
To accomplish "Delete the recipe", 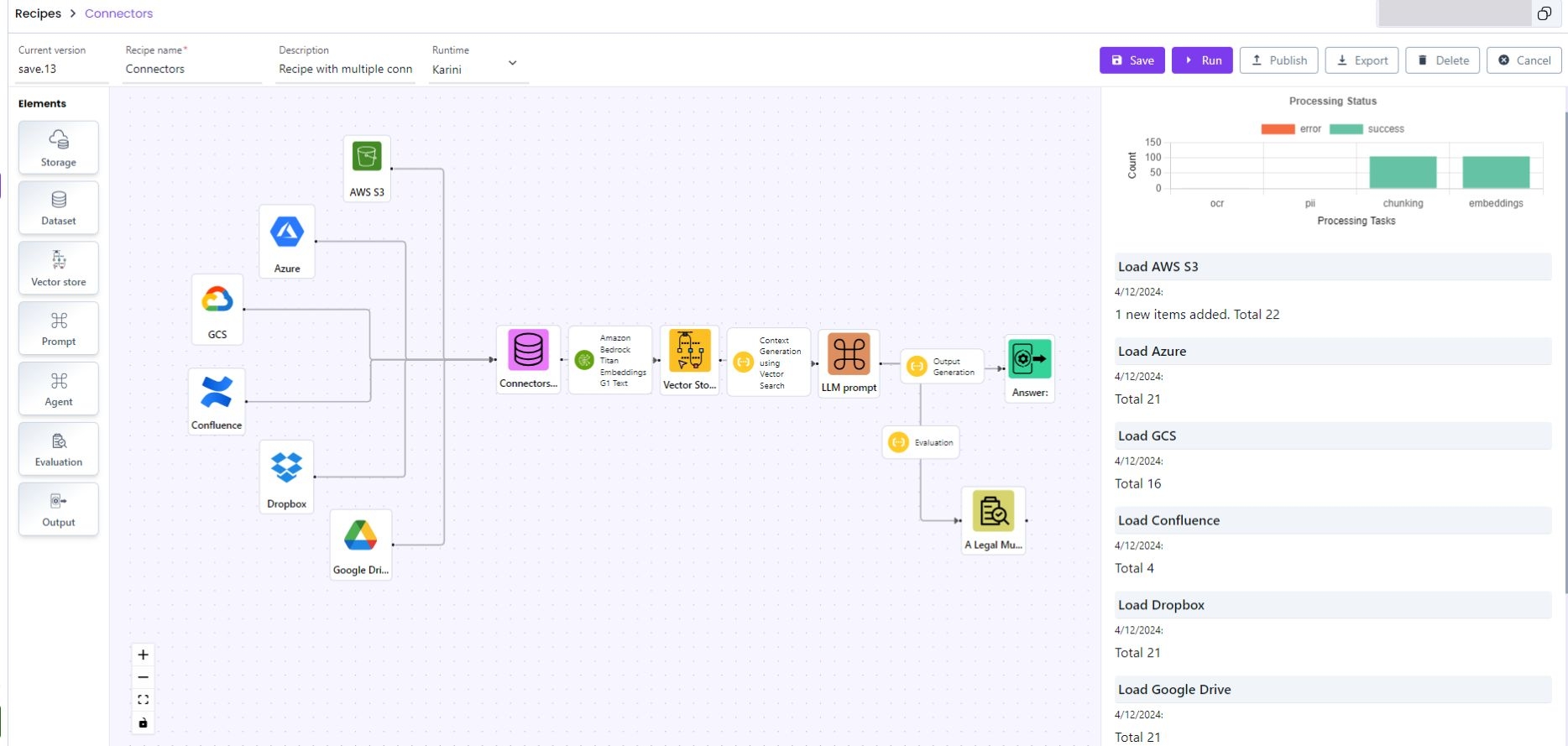I will pyautogui.click(x=1443, y=60).
